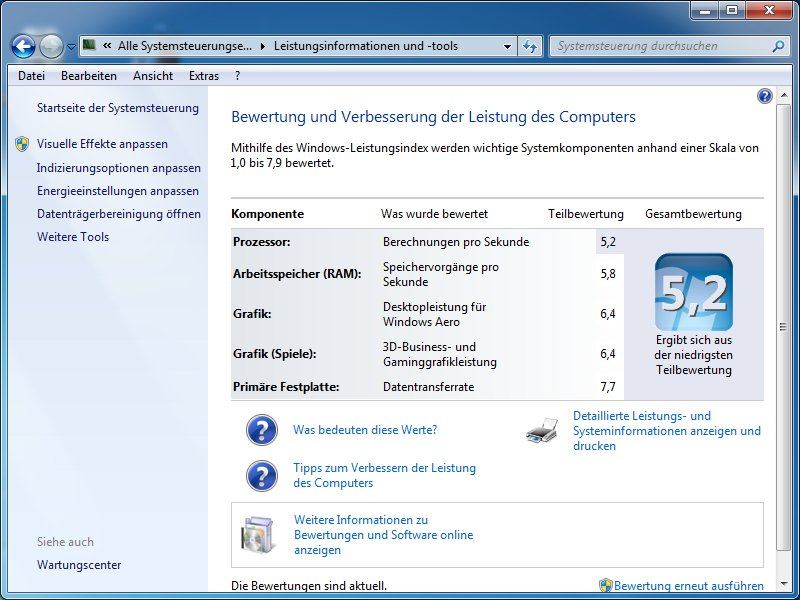Screen dimensions: 800x600
Task: Click the question icon beside Was bedeuten diese Werte
Action: pos(262,430)
